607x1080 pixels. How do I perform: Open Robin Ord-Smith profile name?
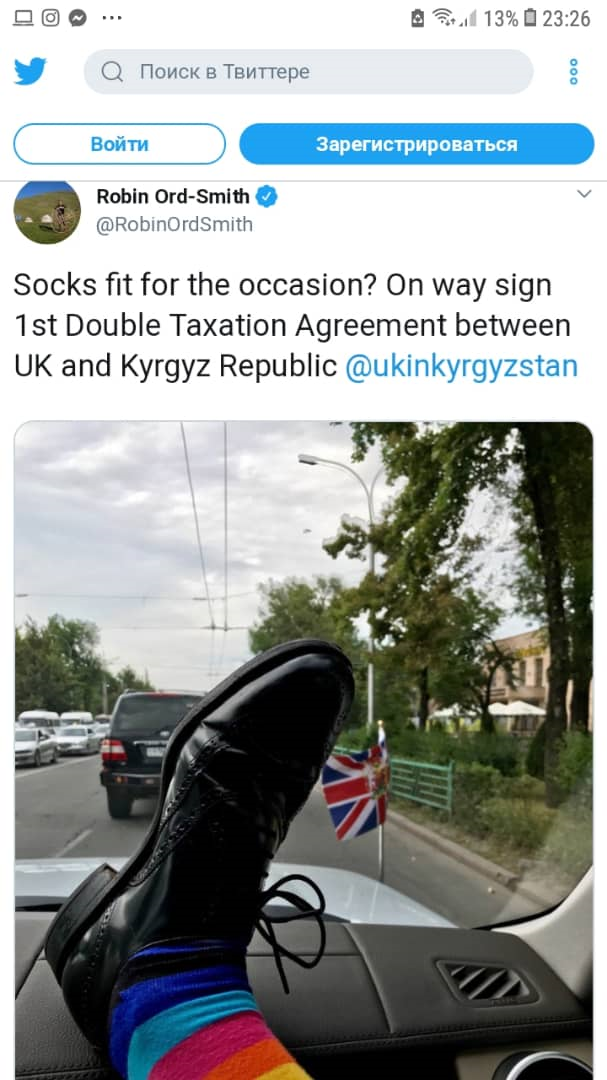[x=173, y=197]
